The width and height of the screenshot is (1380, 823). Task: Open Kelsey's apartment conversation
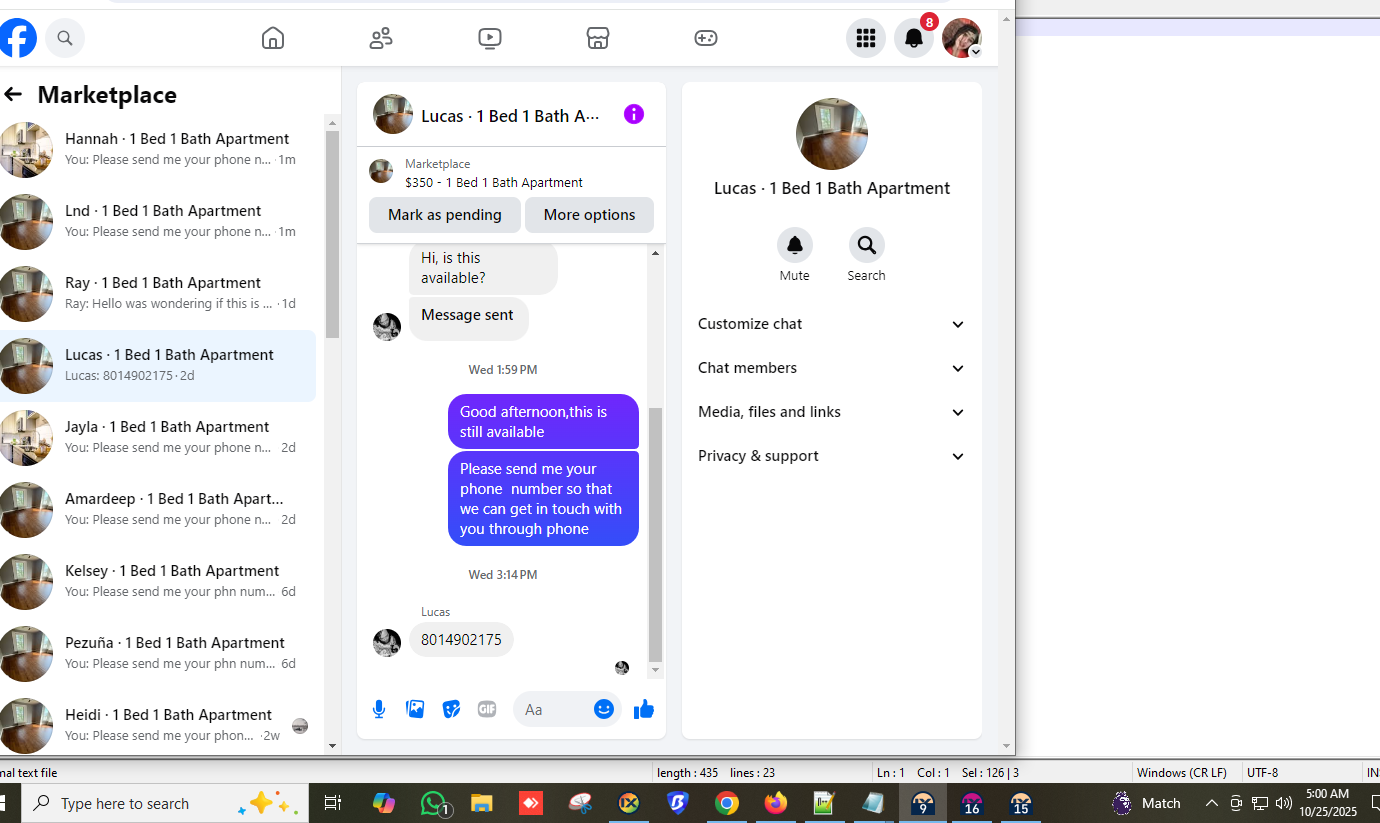(x=158, y=582)
